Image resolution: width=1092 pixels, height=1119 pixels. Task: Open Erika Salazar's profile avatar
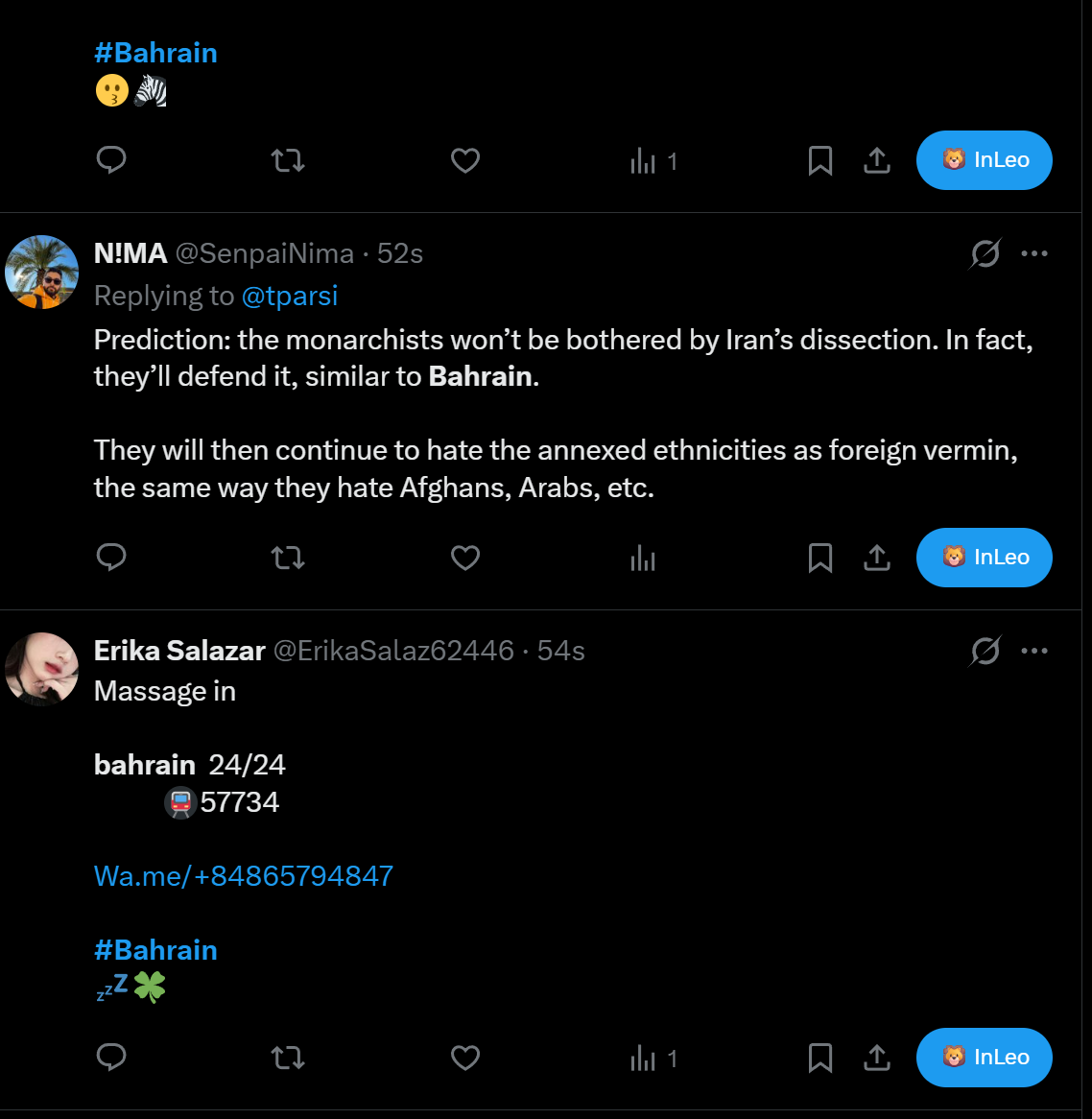pos(42,669)
